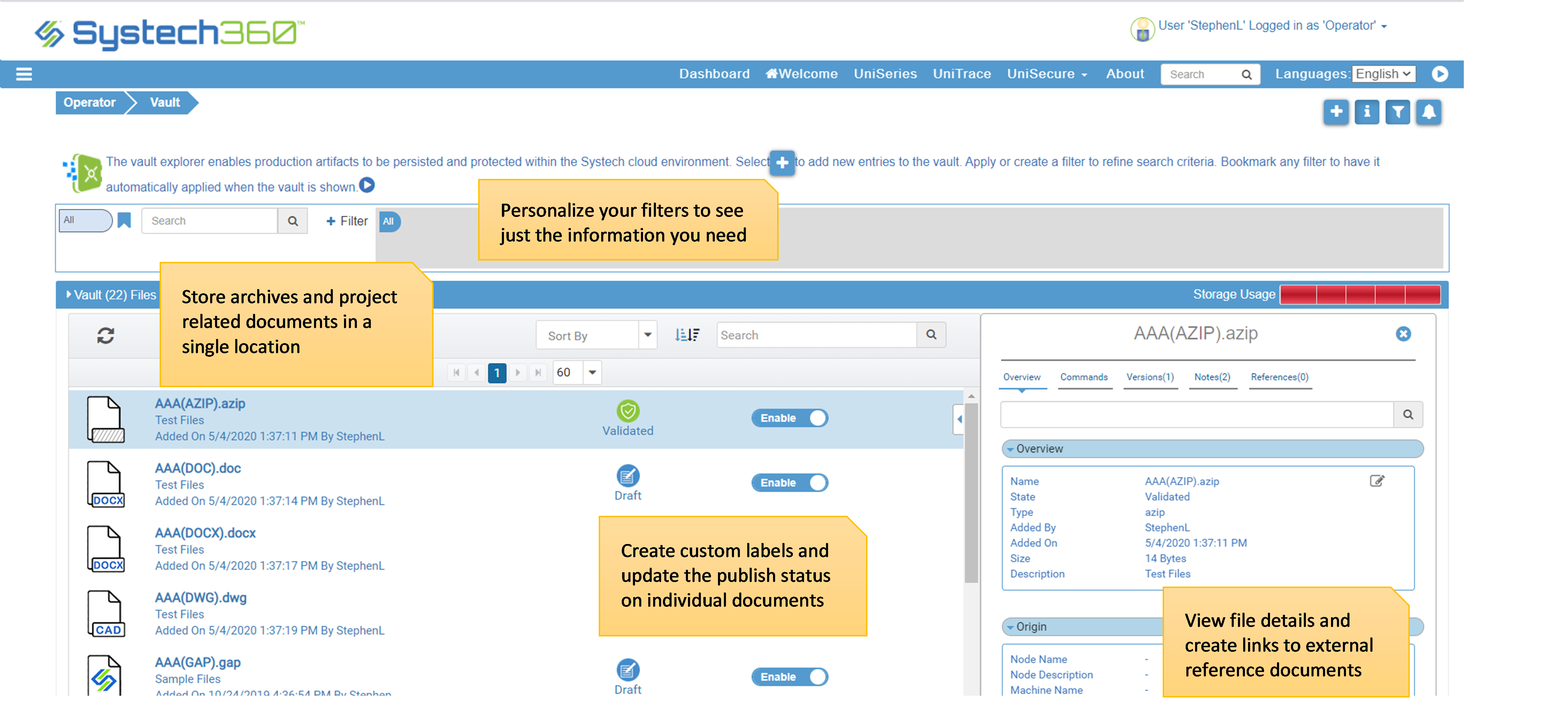
Task: Click the Operator breadcrumb
Action: 90,102
